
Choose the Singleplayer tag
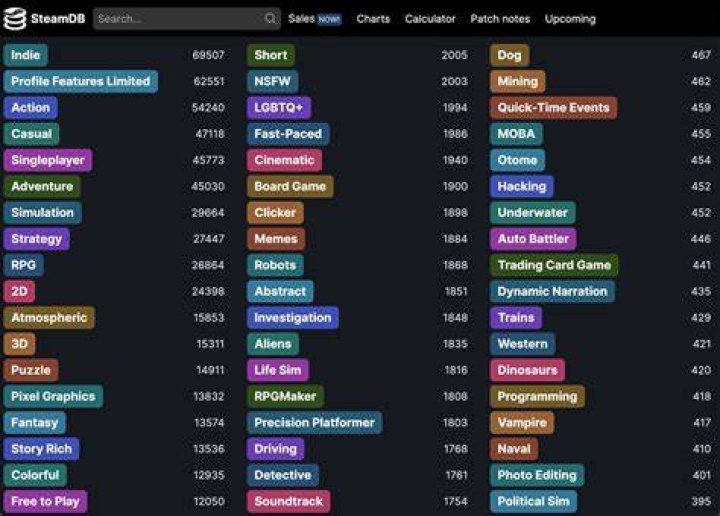pyautogui.click(x=48, y=160)
